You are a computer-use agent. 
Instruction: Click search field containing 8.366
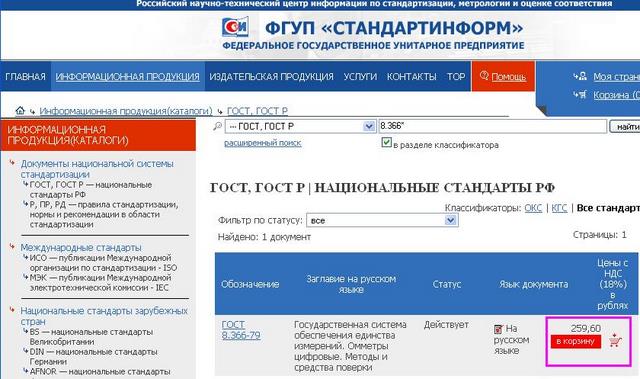click(x=493, y=126)
